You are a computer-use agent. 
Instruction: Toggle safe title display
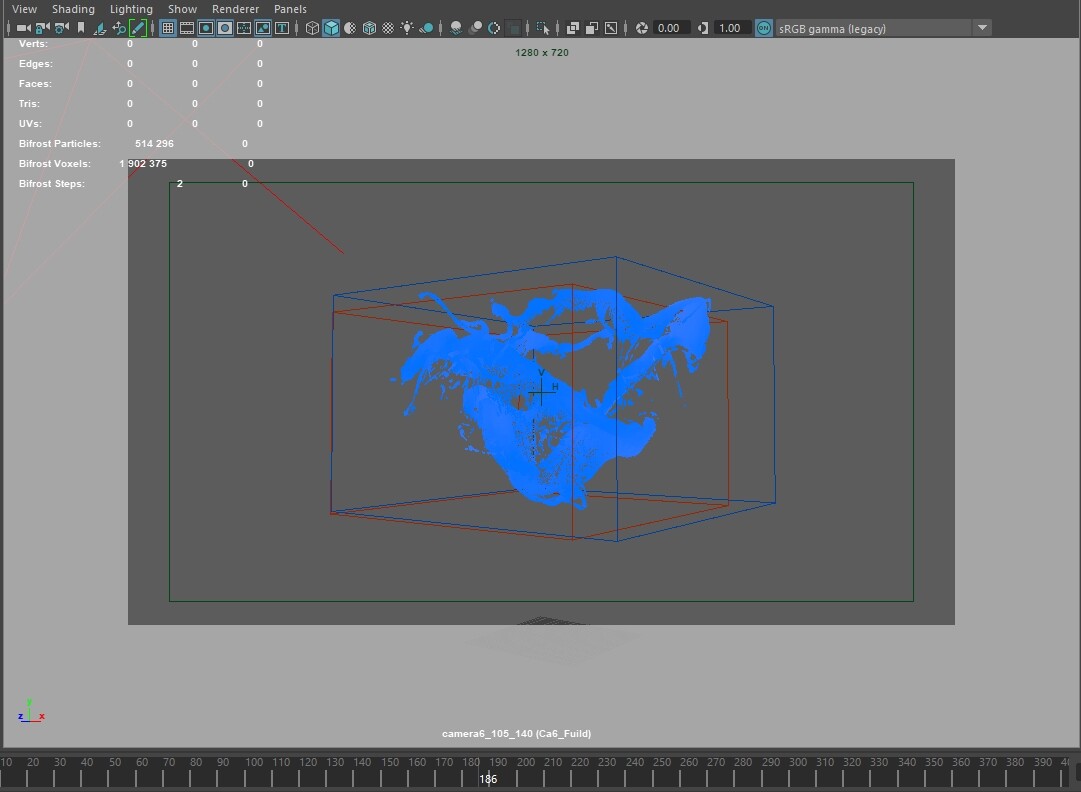pyautogui.click(x=281, y=28)
